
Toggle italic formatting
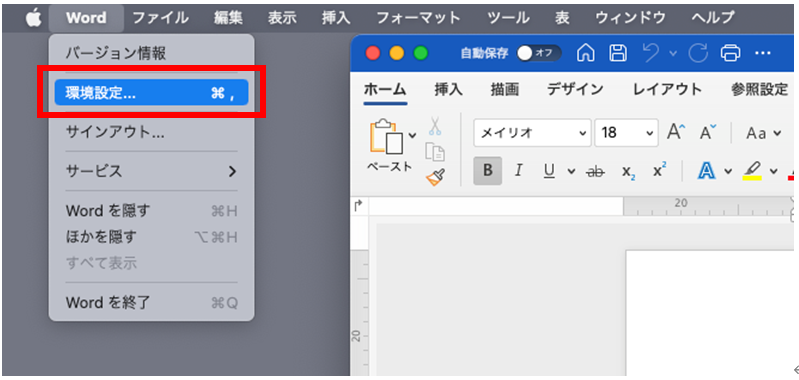[518, 171]
